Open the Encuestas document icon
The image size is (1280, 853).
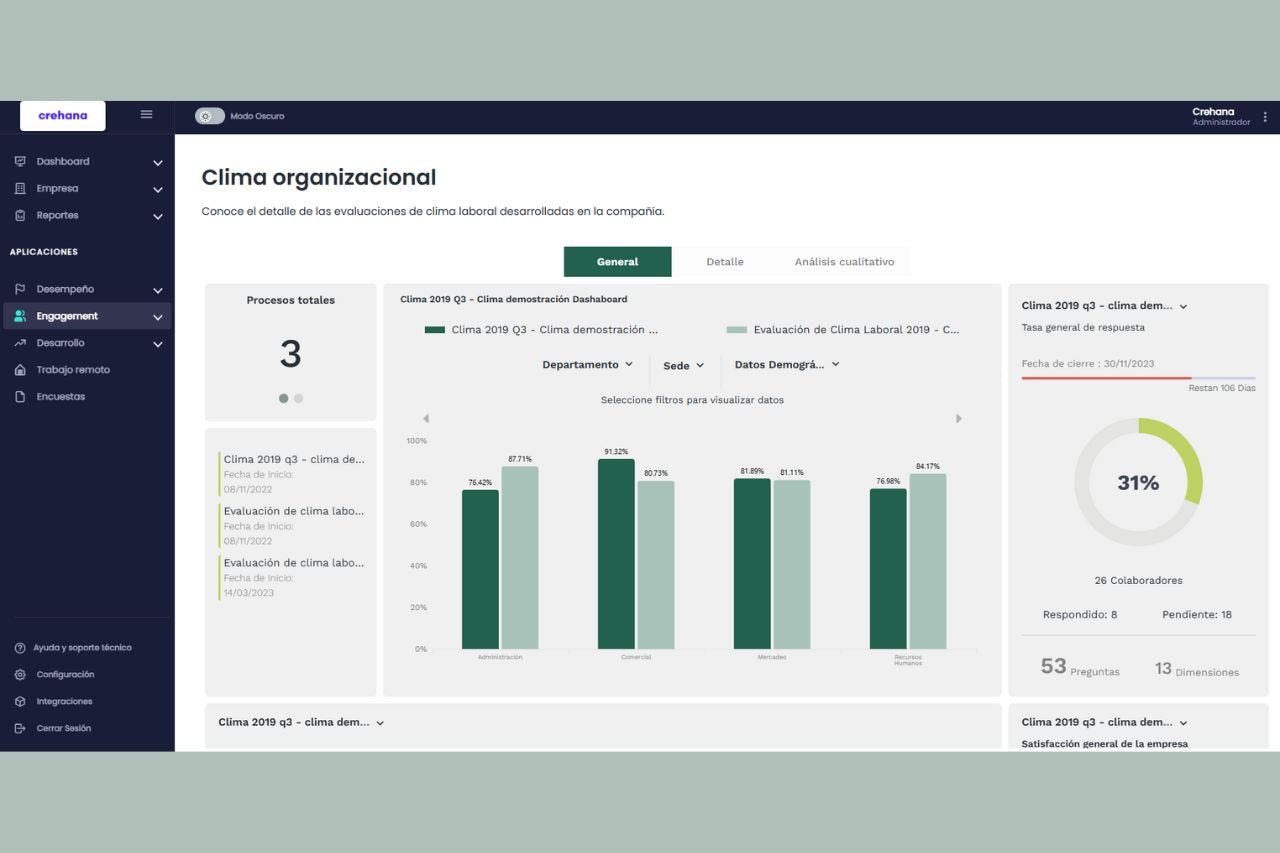click(18, 396)
